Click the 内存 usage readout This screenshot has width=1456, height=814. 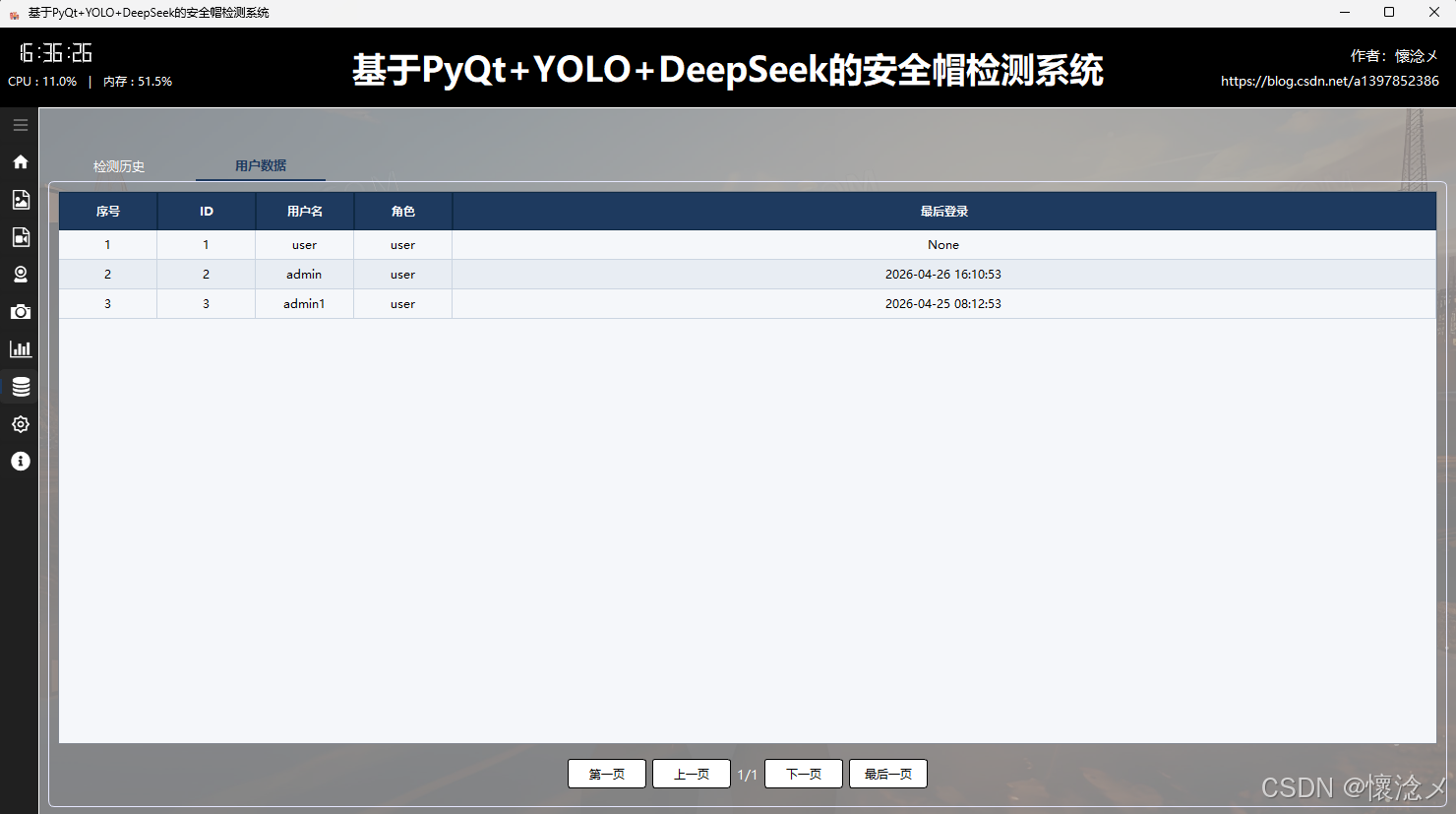pyautogui.click(x=138, y=82)
